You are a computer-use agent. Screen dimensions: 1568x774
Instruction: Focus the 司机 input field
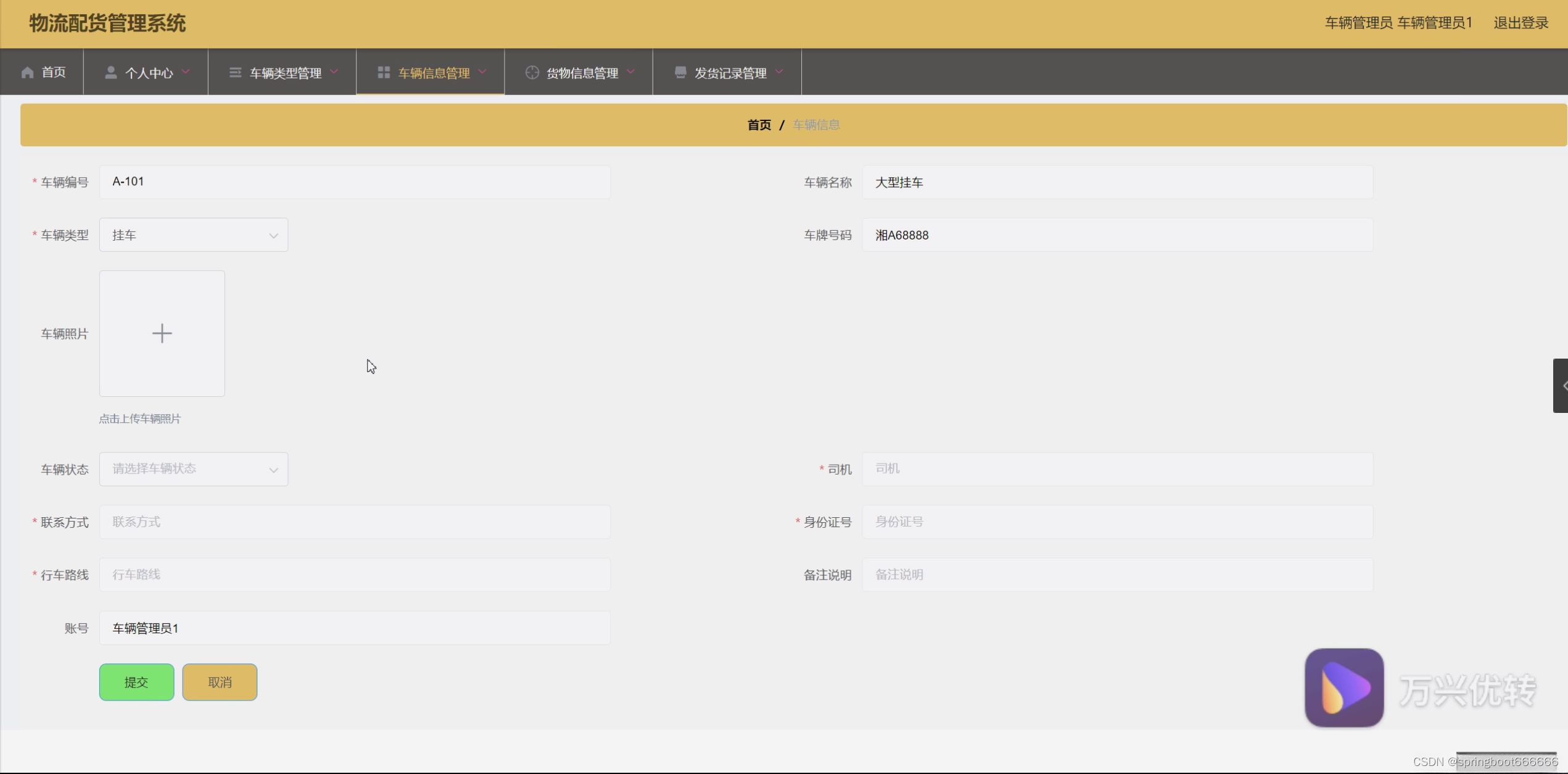point(1116,469)
